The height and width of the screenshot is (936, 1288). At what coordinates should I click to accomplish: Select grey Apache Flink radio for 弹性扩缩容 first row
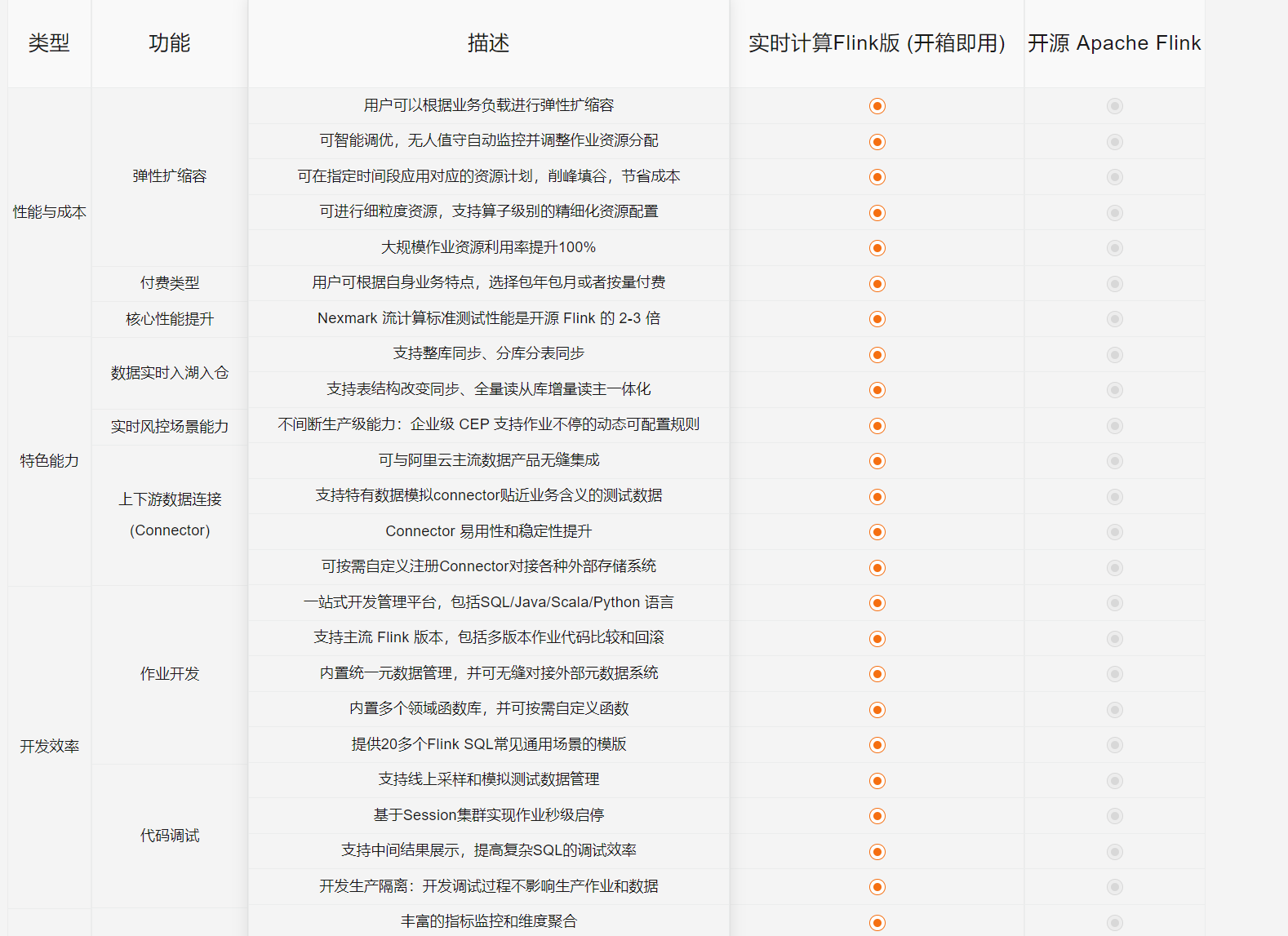pyautogui.click(x=1115, y=106)
